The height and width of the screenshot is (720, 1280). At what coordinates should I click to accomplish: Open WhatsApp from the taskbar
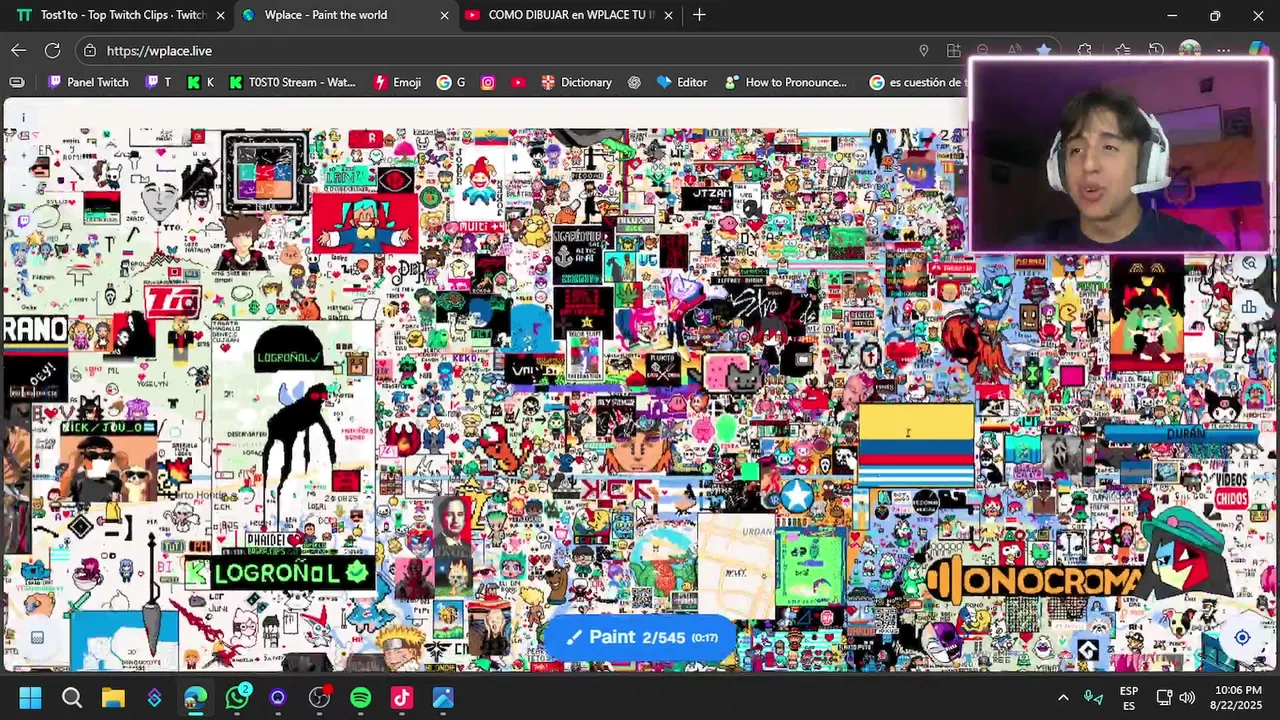[237, 698]
